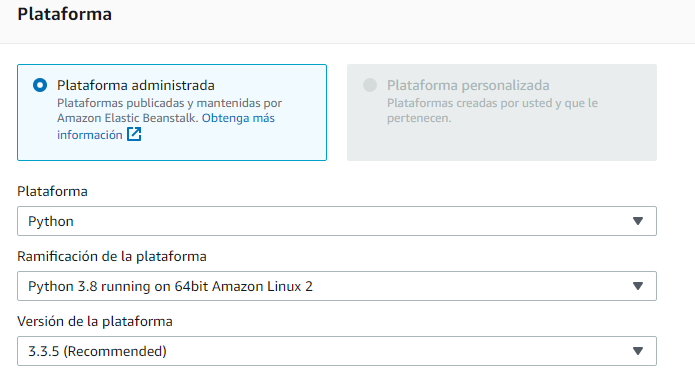This screenshot has width=695, height=382.
Task: Click the Plataforma section heading
Action: (x=65, y=14)
